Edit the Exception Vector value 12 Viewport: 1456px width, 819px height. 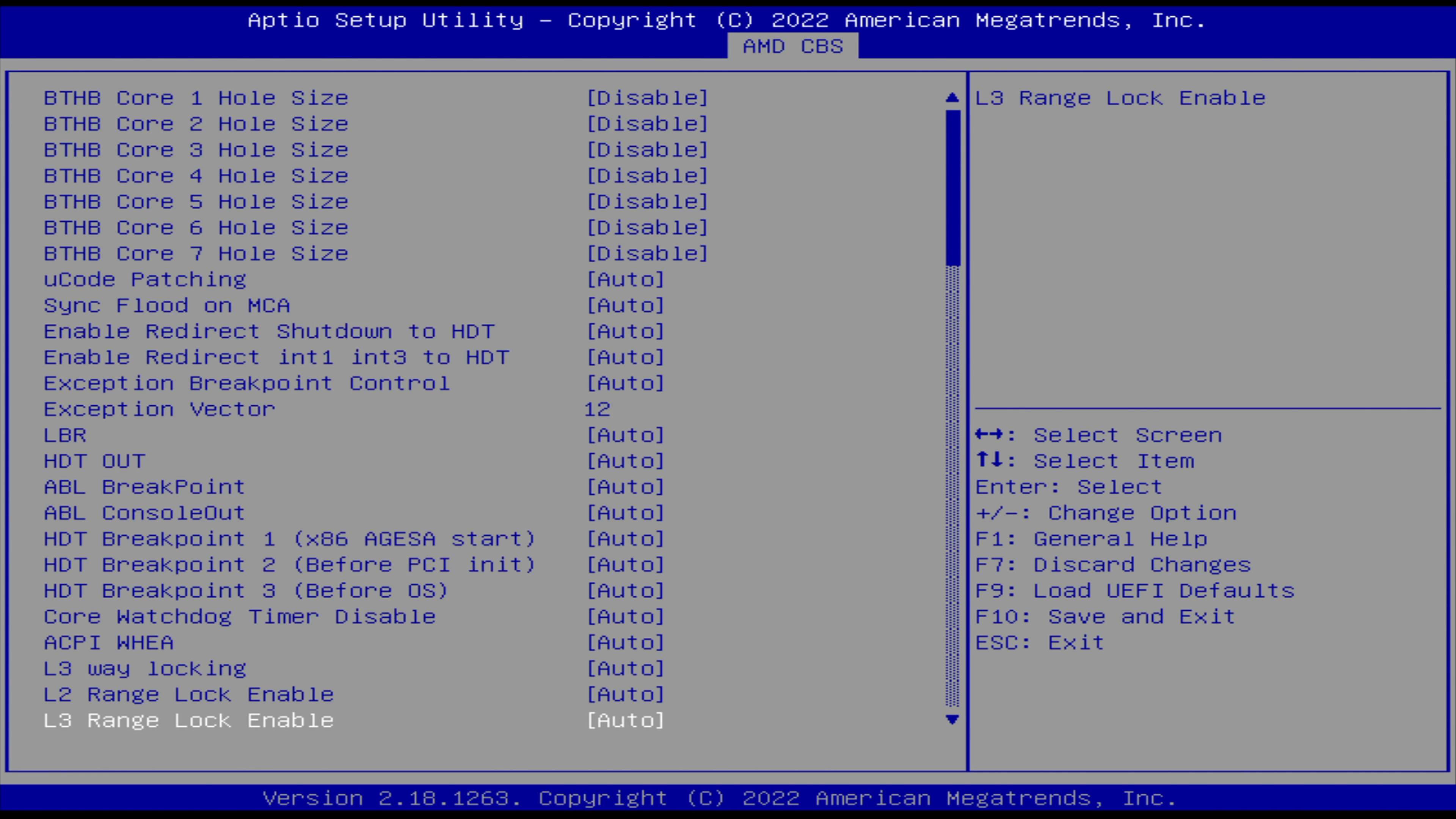point(598,409)
